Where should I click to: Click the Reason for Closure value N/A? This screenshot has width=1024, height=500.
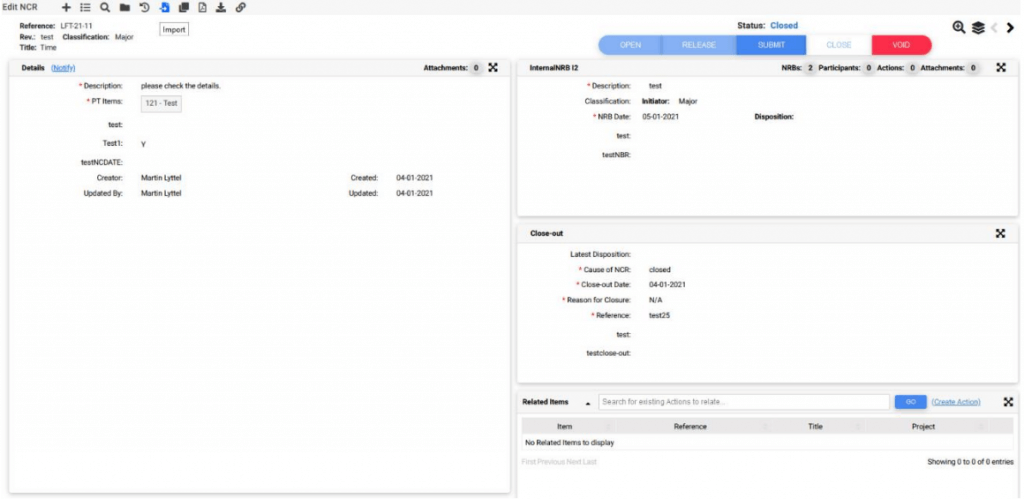click(x=656, y=300)
